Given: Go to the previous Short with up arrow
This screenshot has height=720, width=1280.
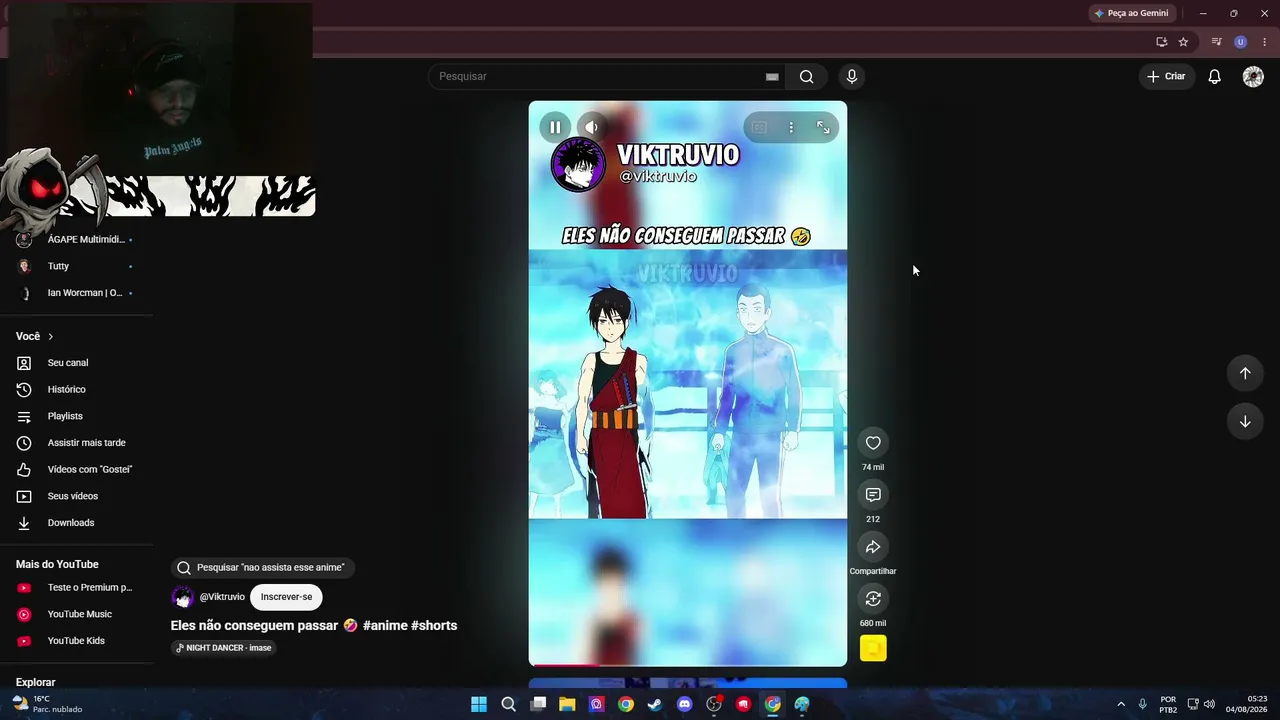Looking at the screenshot, I should point(1245,373).
